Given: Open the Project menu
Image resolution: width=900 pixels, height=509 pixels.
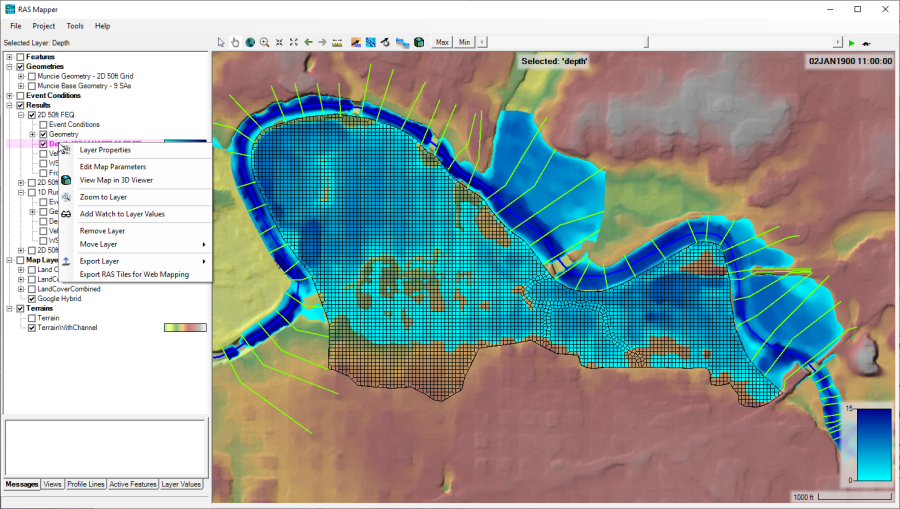Looking at the screenshot, I should [x=44, y=26].
